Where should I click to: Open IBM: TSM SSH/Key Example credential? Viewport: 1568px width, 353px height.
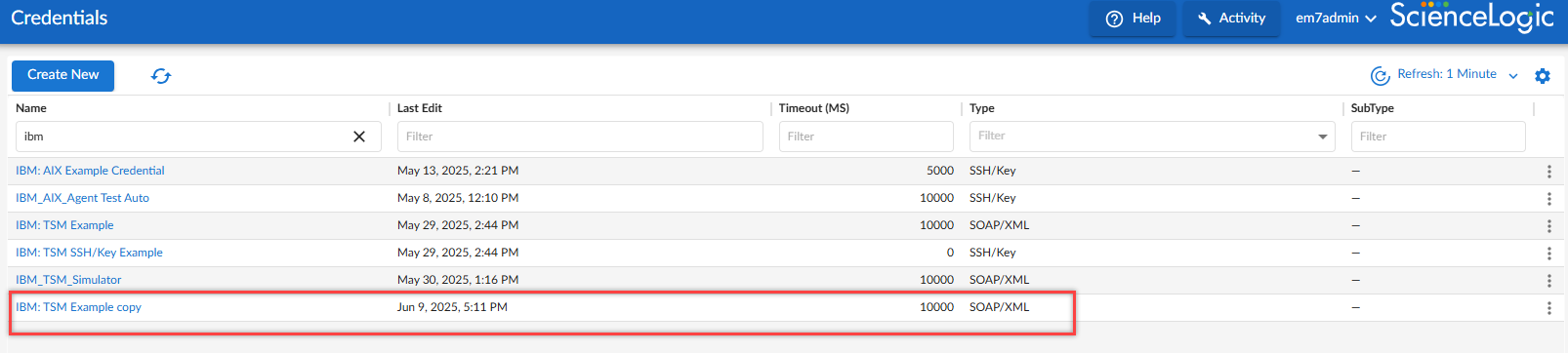coord(89,253)
